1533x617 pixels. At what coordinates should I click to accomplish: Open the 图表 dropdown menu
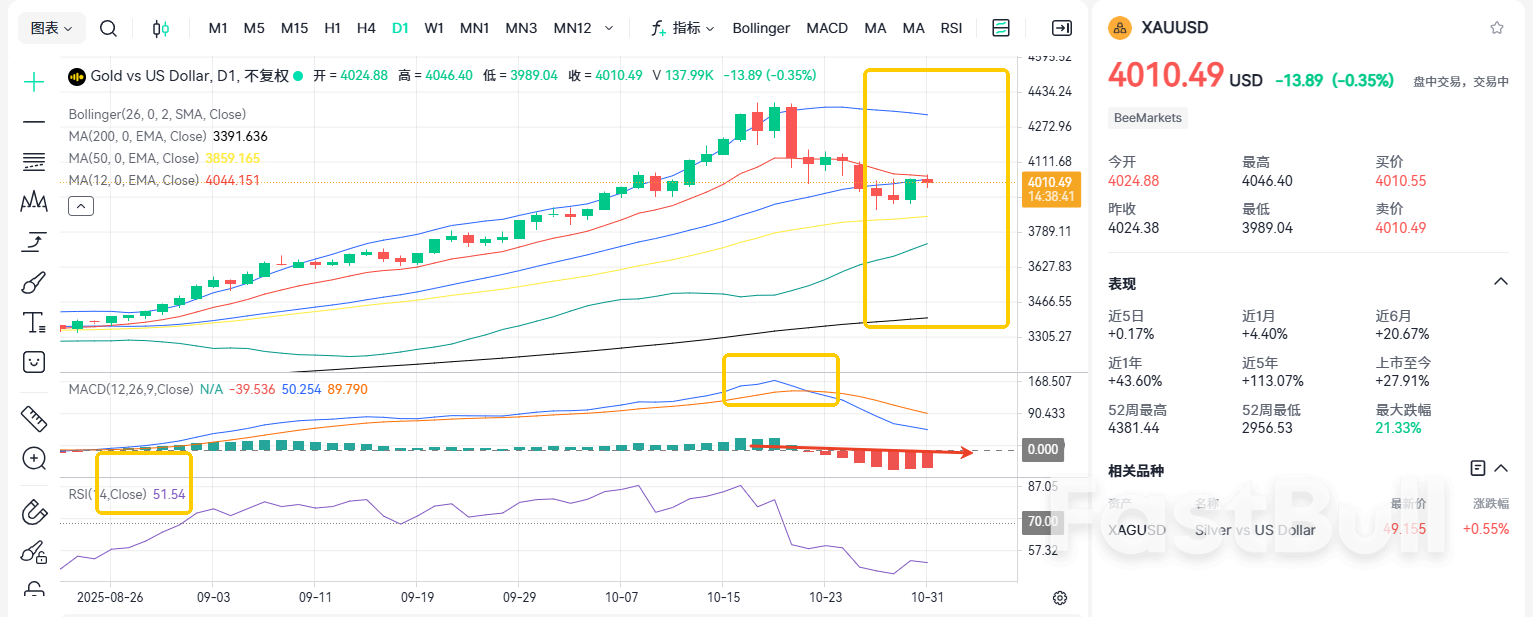(51, 28)
